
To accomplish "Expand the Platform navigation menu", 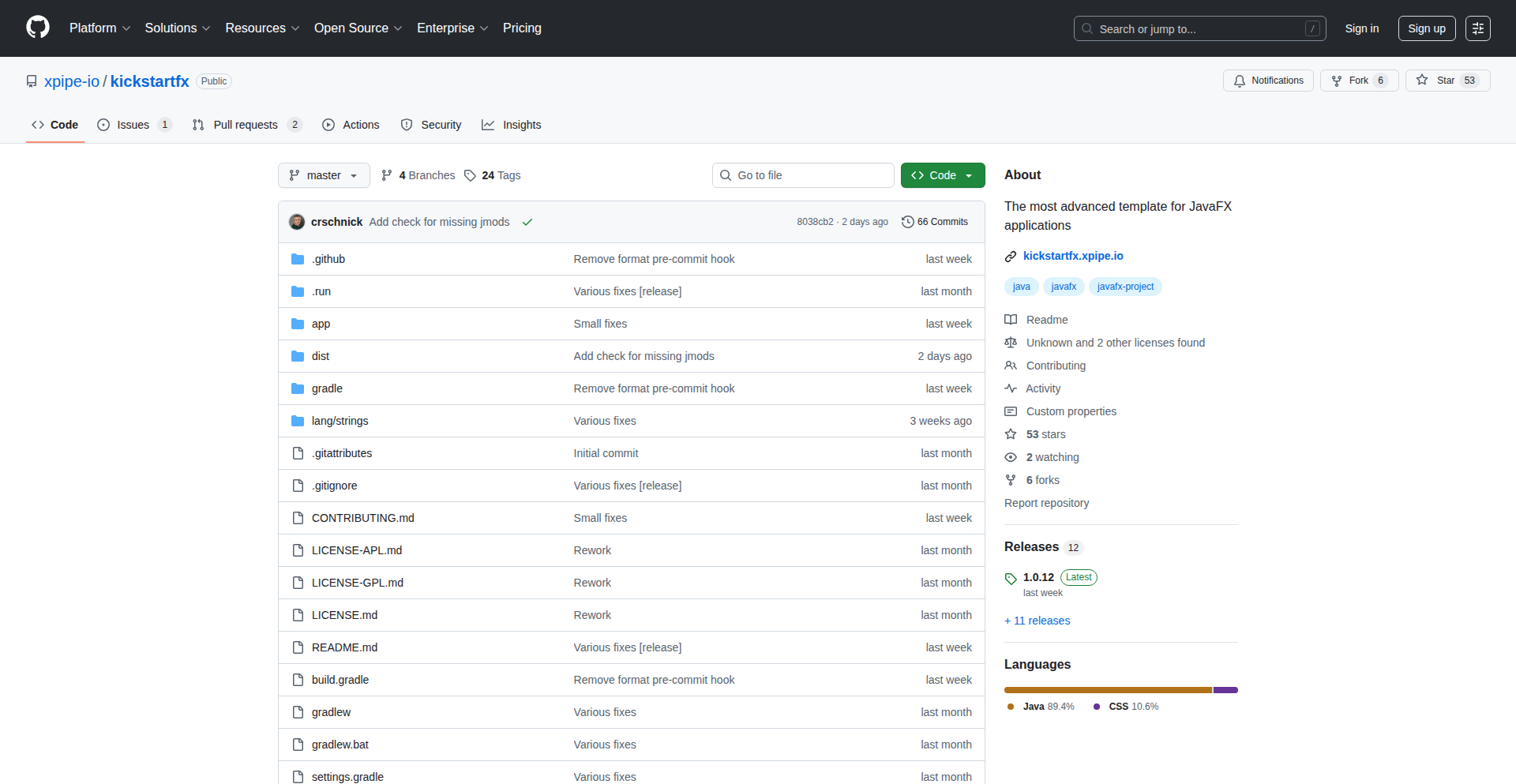I will tap(99, 28).
